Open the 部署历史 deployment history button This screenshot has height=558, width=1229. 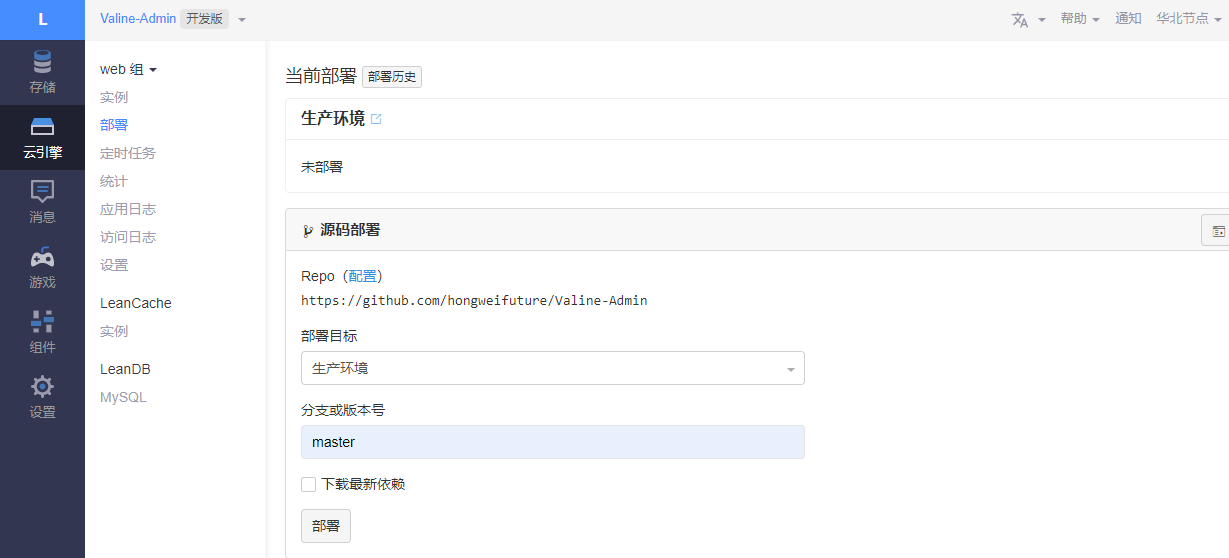392,77
